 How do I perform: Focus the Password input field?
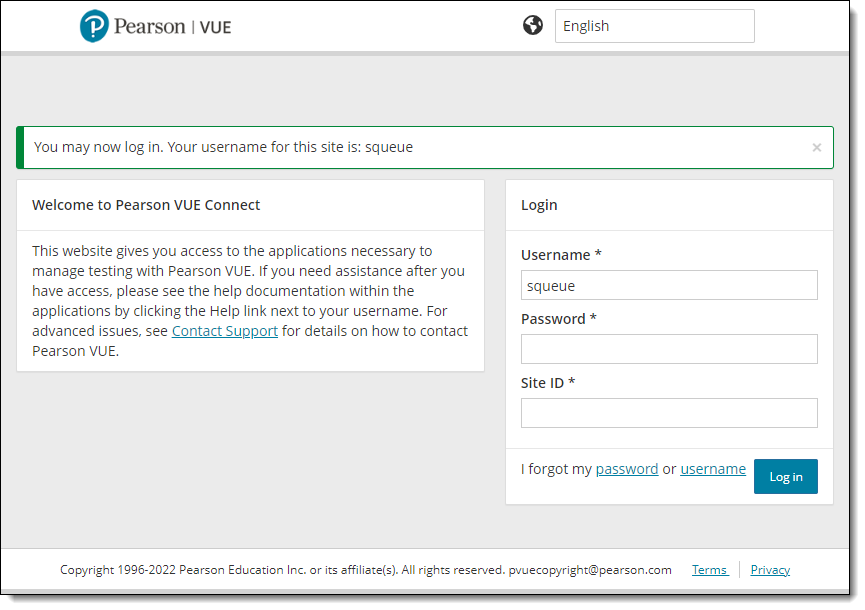pyautogui.click(x=669, y=349)
